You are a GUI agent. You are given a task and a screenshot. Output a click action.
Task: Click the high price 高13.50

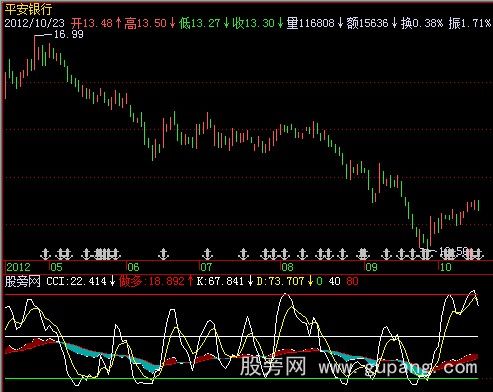click(146, 23)
